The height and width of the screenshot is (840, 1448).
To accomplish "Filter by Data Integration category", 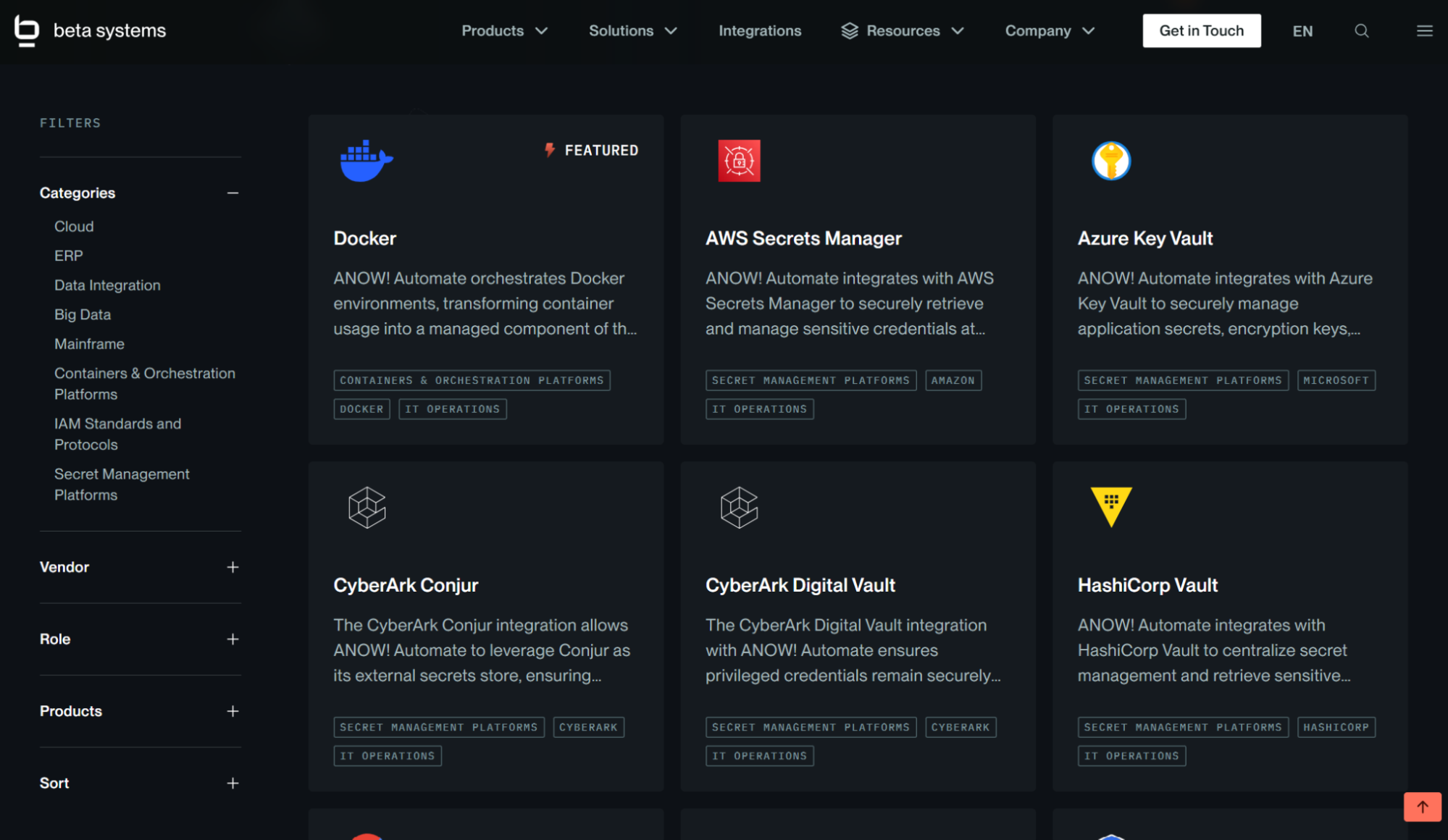I will click(107, 285).
